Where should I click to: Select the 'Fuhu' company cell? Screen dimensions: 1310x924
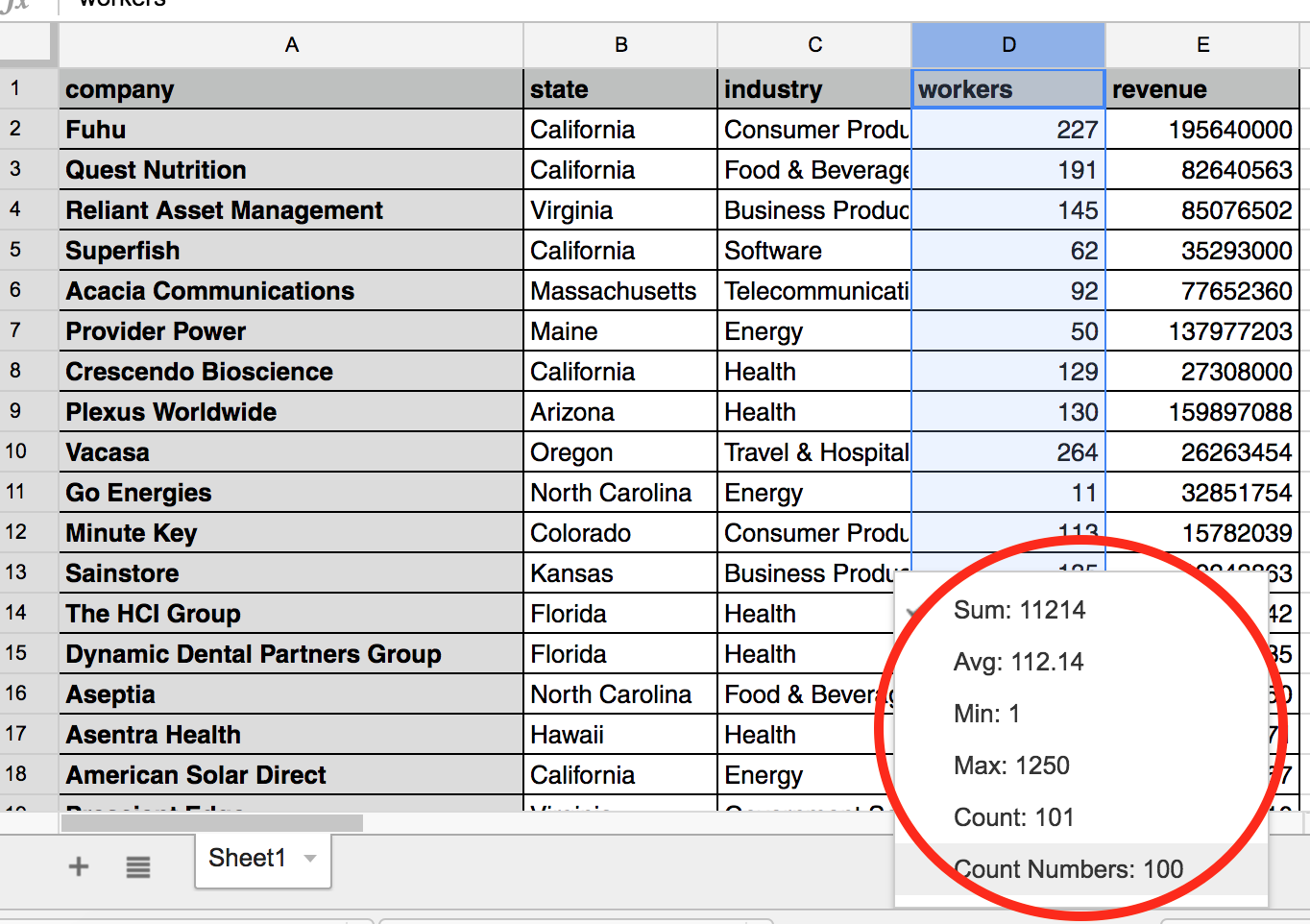click(291, 130)
